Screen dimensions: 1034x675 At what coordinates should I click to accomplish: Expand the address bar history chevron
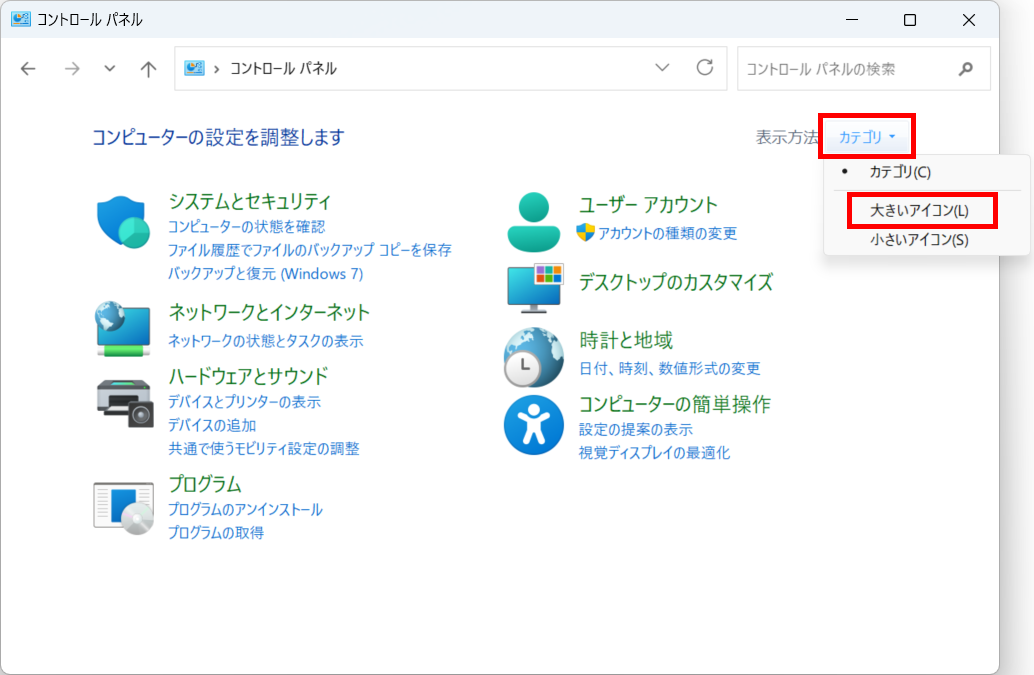[x=662, y=68]
